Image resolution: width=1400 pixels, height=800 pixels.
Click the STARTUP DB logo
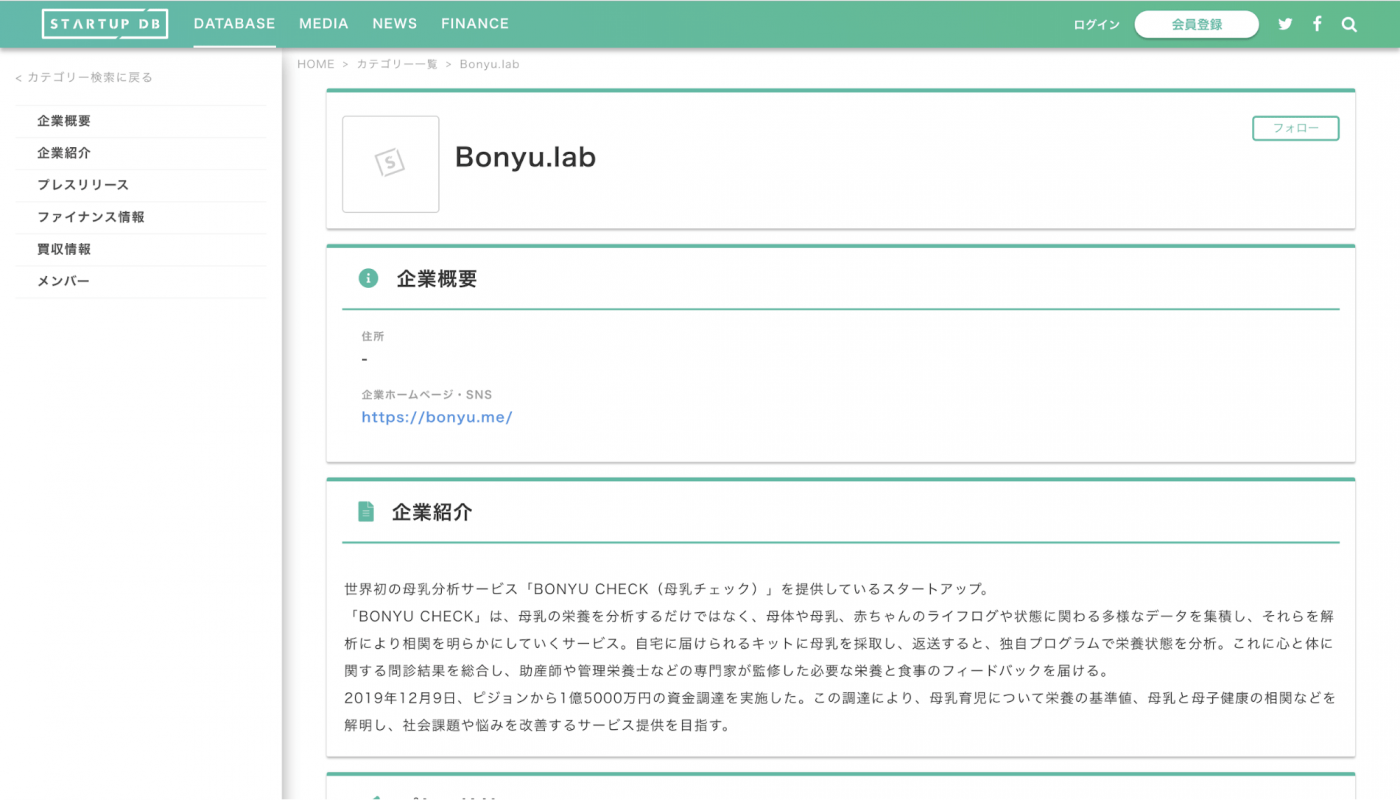(104, 23)
